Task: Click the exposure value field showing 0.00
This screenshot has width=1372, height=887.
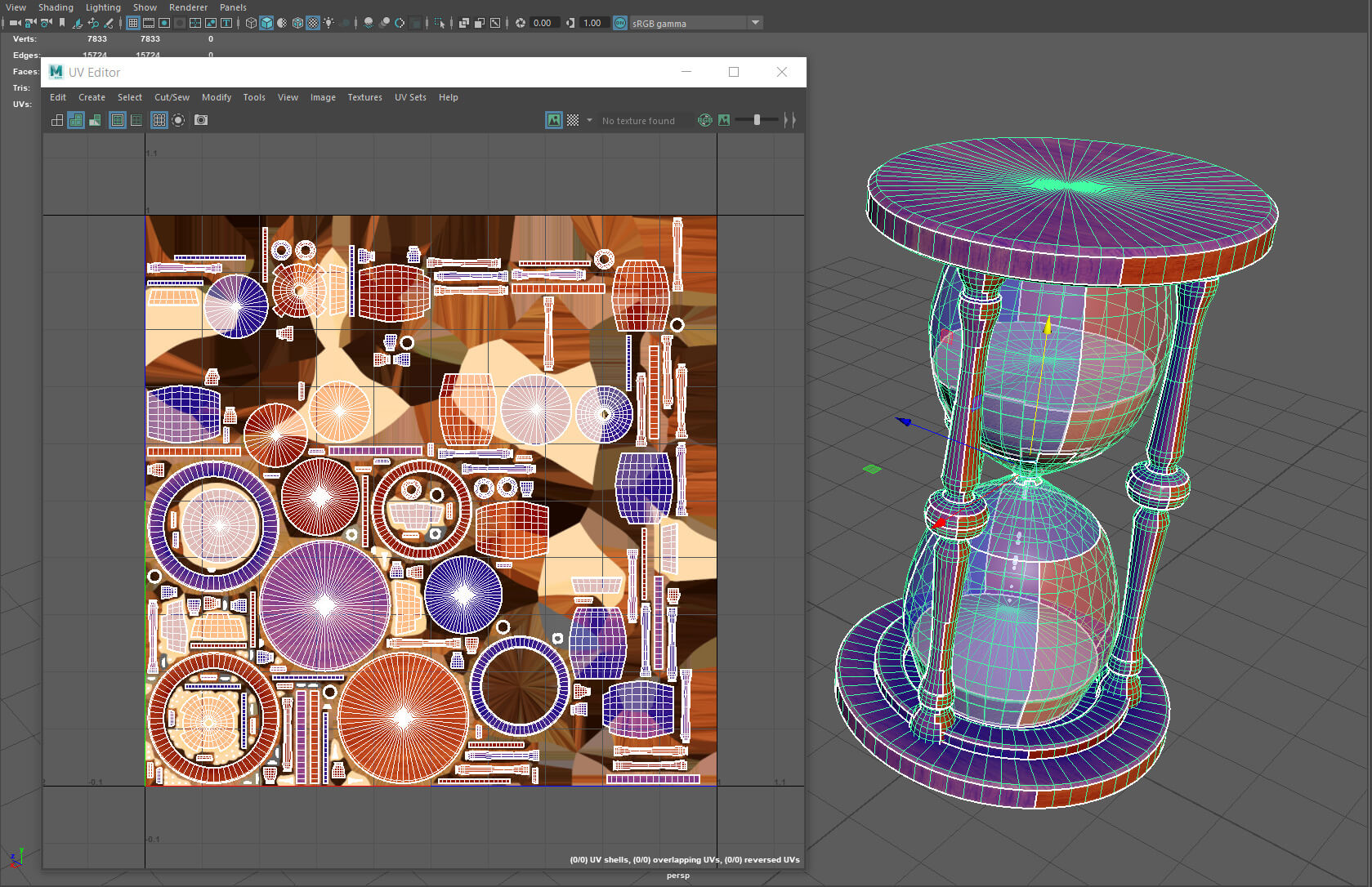Action: (x=544, y=23)
